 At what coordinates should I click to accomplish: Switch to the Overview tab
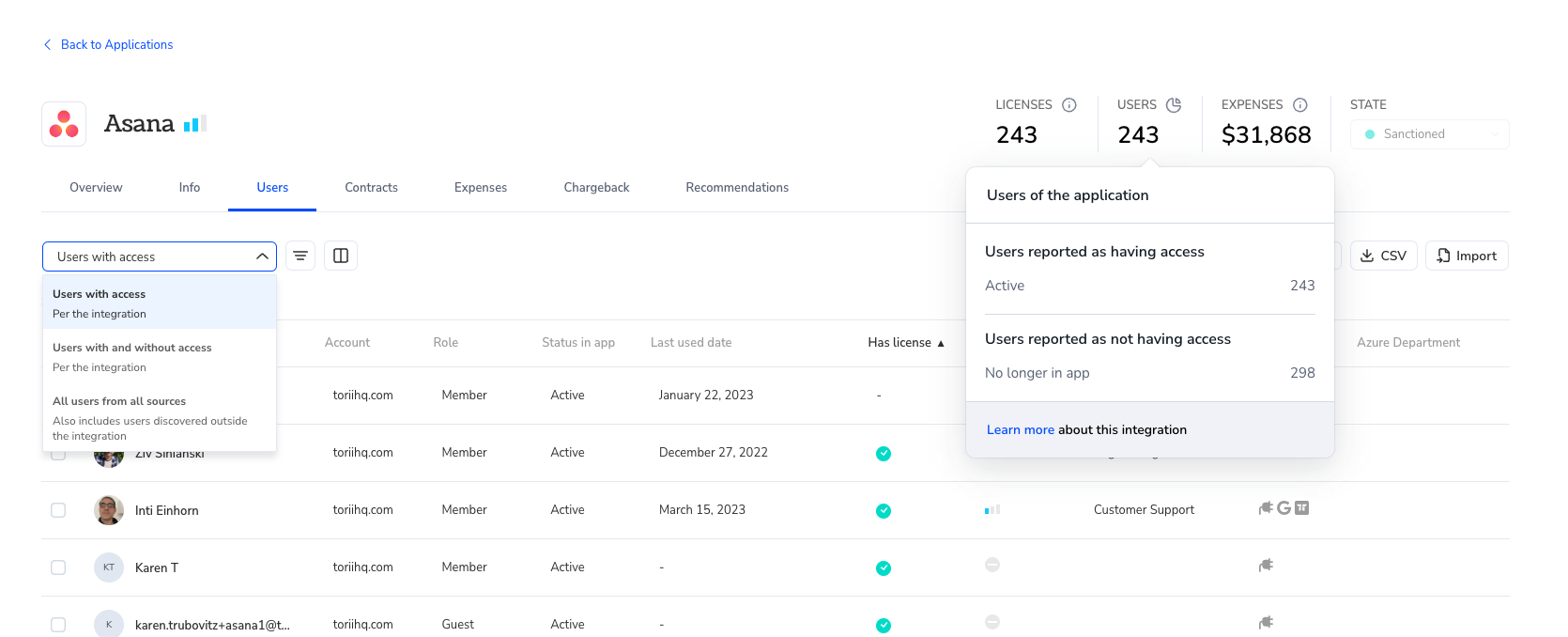[96, 188]
